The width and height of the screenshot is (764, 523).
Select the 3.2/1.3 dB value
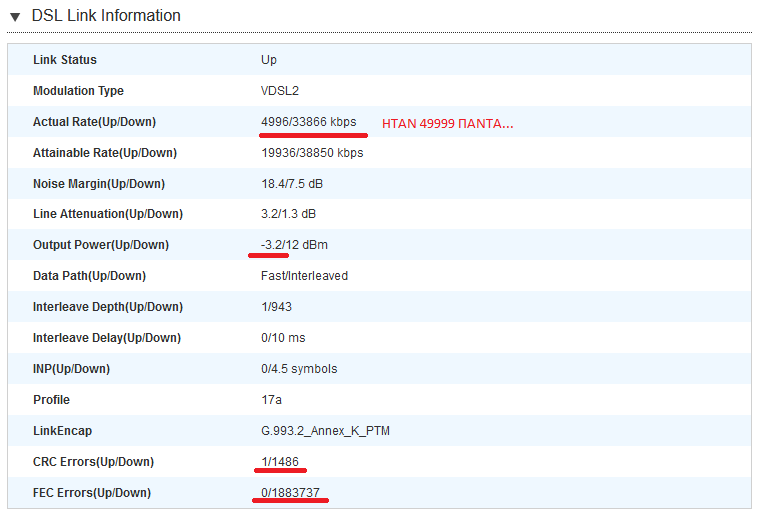288,214
